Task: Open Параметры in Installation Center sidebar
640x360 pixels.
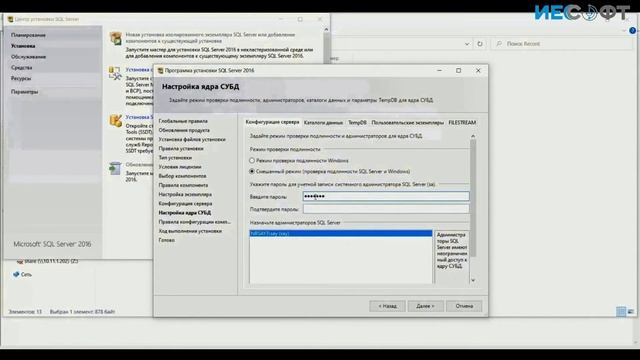Action: pyautogui.click(x=24, y=92)
